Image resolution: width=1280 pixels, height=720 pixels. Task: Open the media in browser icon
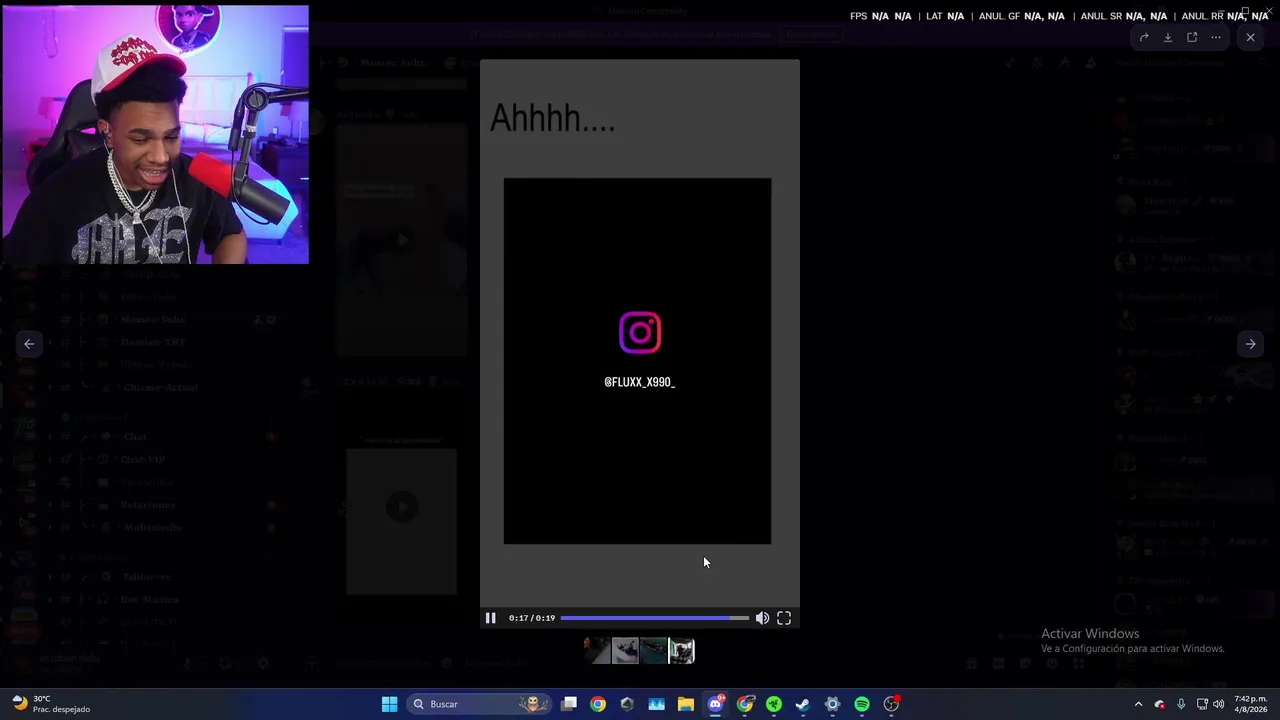tap(1192, 38)
